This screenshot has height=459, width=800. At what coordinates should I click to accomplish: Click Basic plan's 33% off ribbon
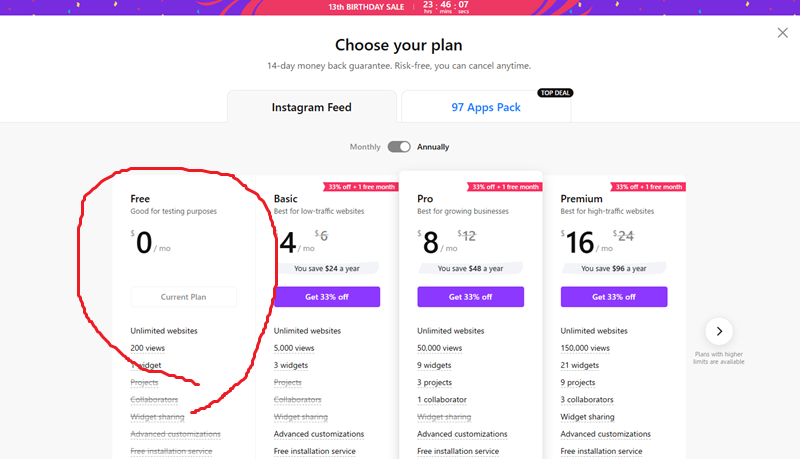(x=361, y=187)
